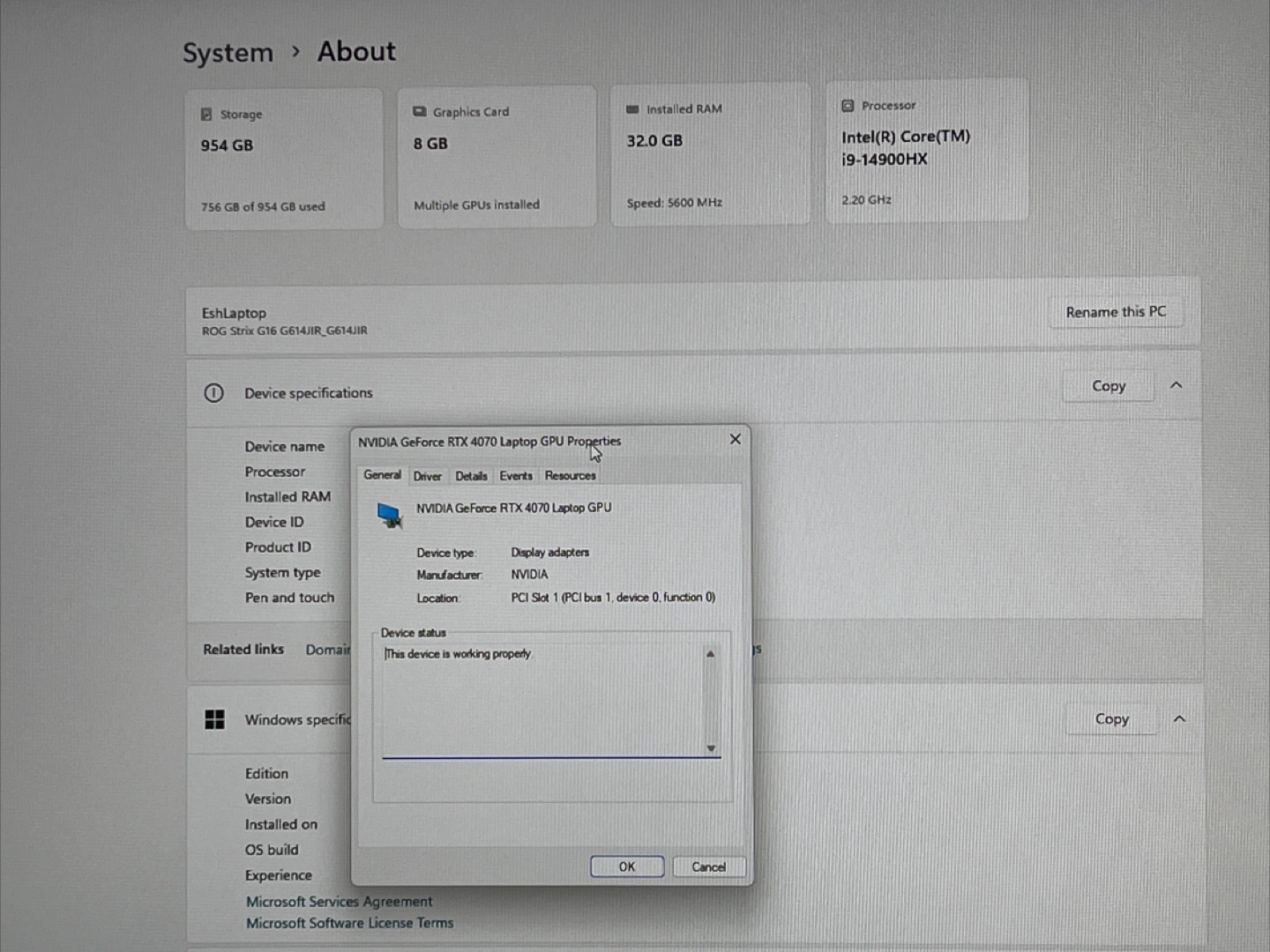Click the Multiple GPUs installed text
This screenshot has width=1270, height=952.
(x=476, y=205)
